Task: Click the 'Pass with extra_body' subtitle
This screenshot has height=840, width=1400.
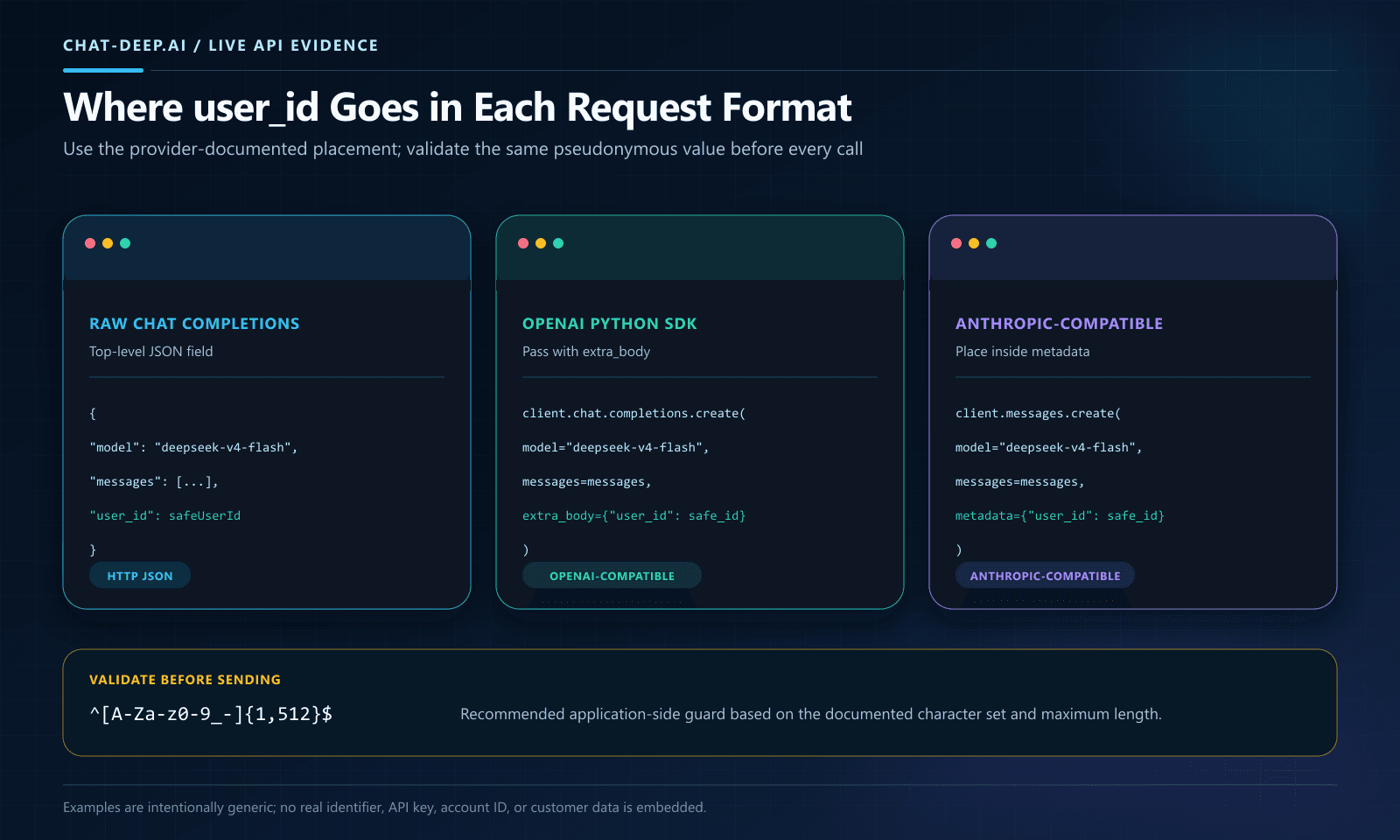Action: (x=586, y=352)
